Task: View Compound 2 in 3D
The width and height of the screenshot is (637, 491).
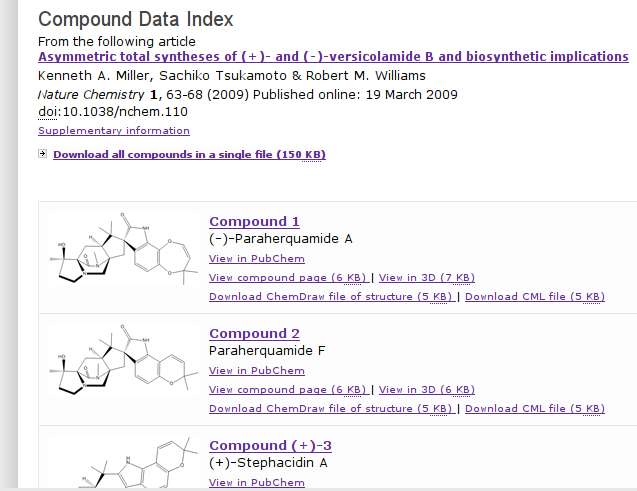Action: coord(427,389)
